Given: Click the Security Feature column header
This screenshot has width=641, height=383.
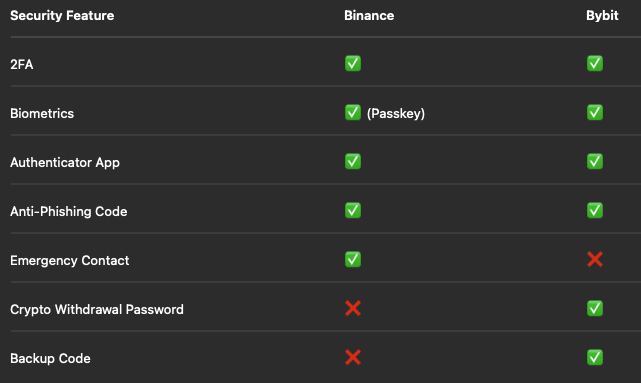Looking at the screenshot, I should [x=62, y=16].
